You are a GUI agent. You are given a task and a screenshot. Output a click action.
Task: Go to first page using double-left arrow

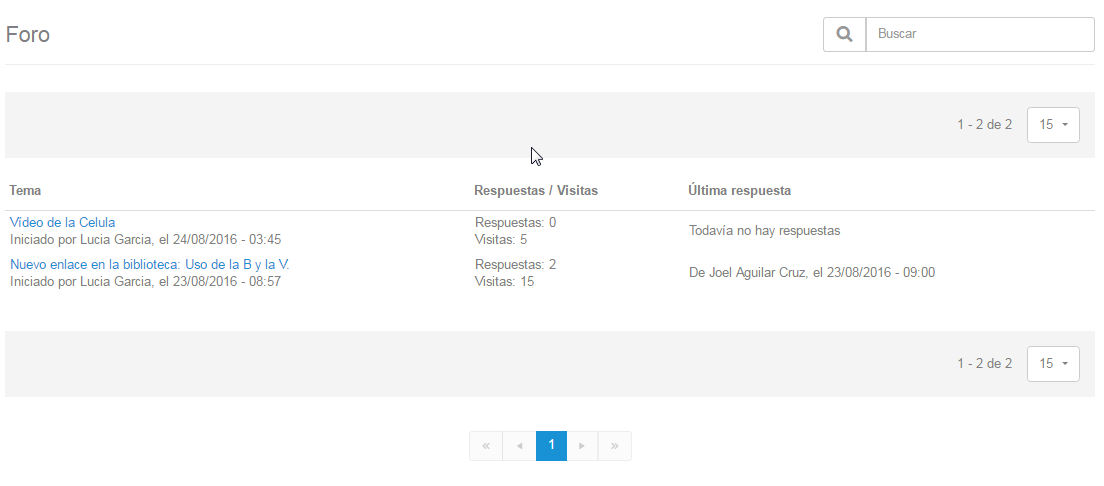tap(486, 446)
